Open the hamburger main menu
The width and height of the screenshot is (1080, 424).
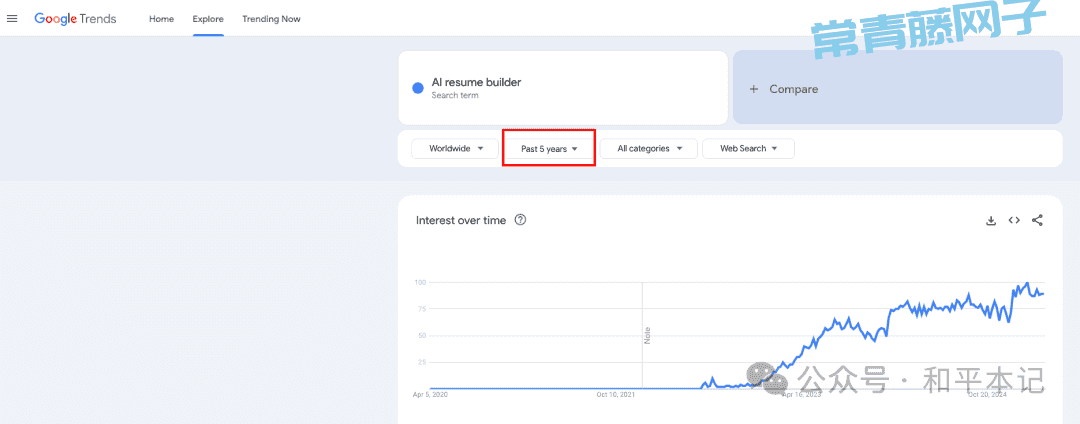[12, 19]
